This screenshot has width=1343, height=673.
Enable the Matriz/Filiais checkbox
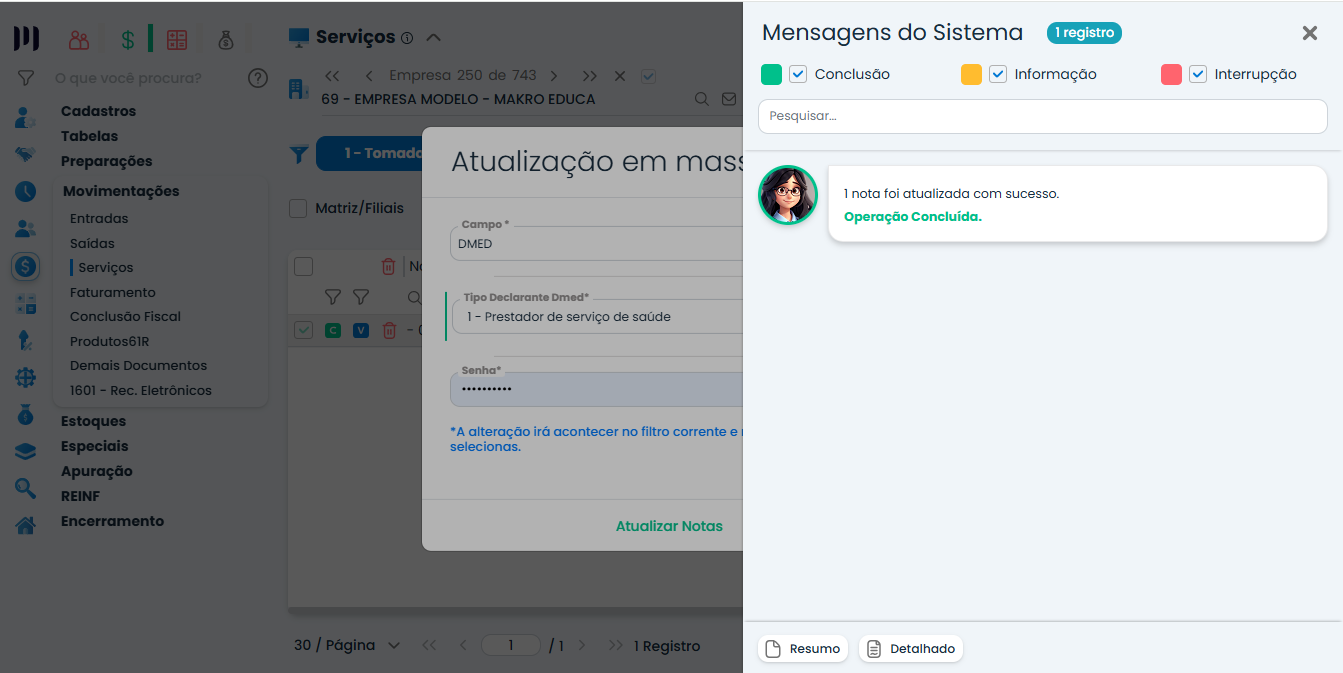tap(298, 208)
